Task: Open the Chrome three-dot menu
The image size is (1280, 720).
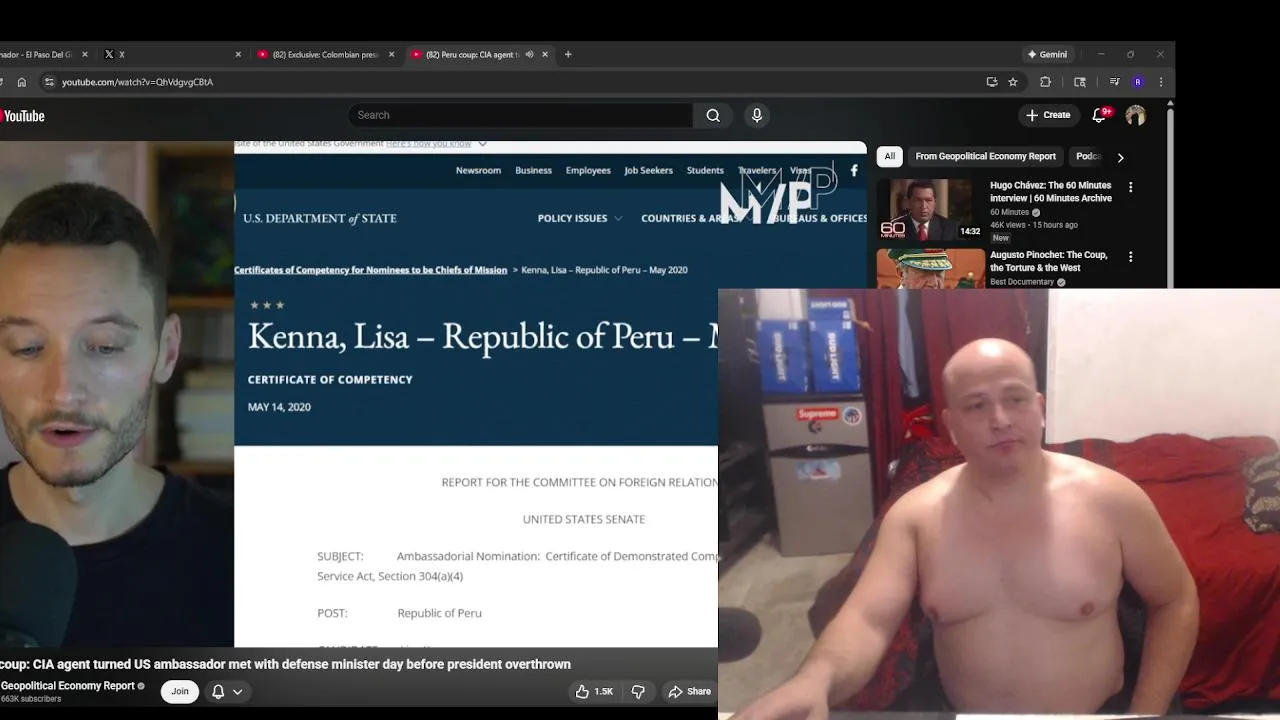Action: click(1161, 82)
